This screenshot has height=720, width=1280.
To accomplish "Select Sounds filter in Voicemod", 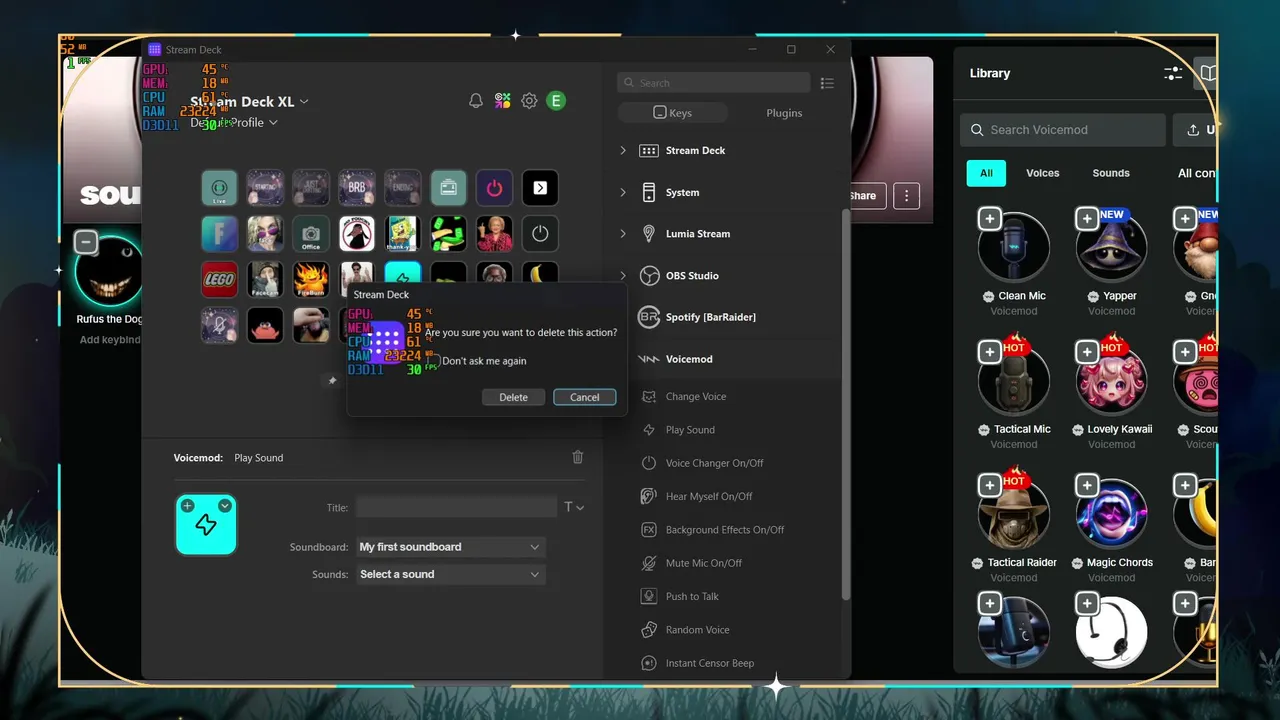I will coord(1111,173).
